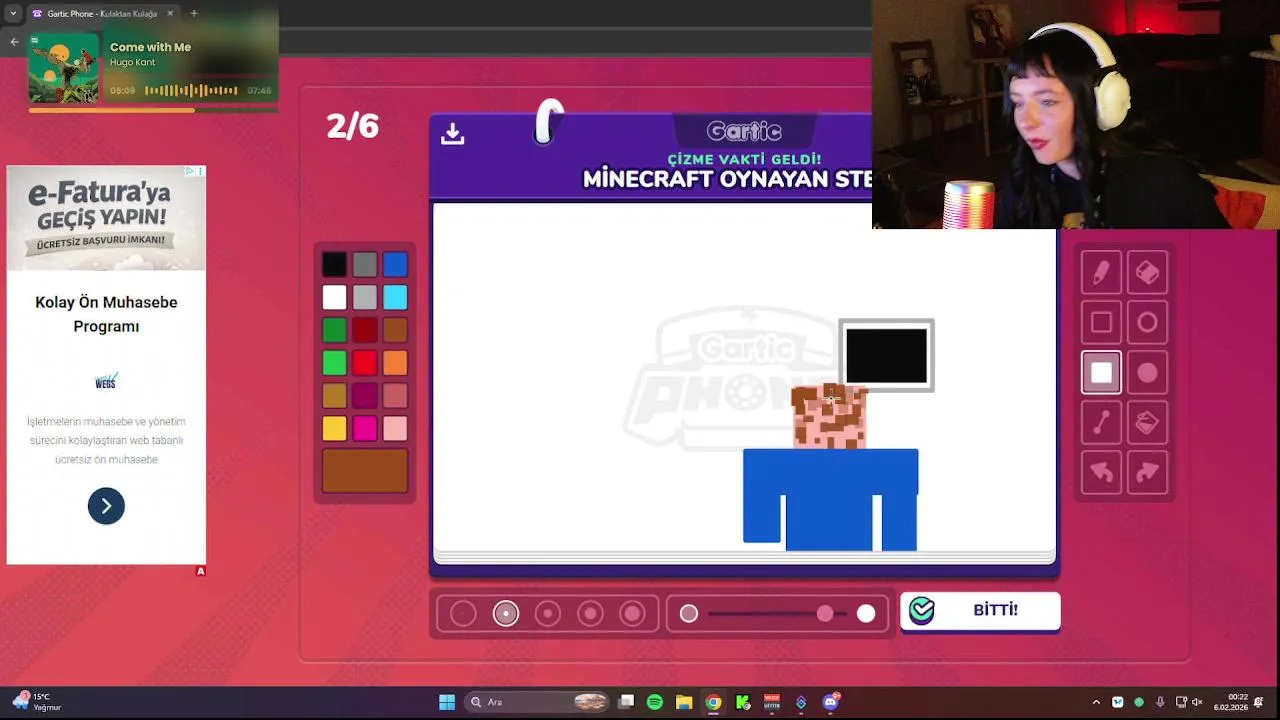Pick the bright red color swatch
The width and height of the screenshot is (1280, 720).
click(x=365, y=363)
